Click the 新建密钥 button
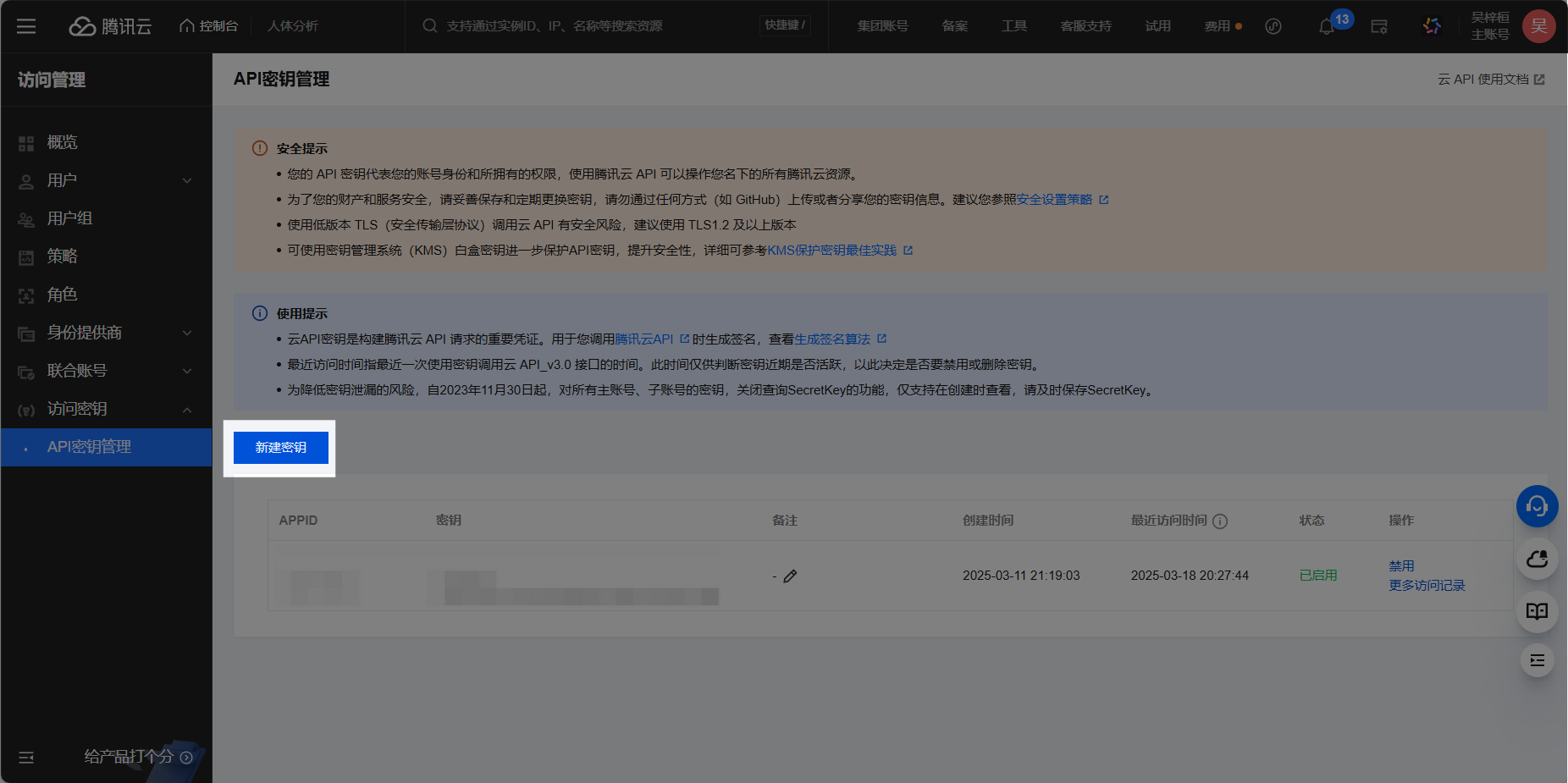 (279, 447)
